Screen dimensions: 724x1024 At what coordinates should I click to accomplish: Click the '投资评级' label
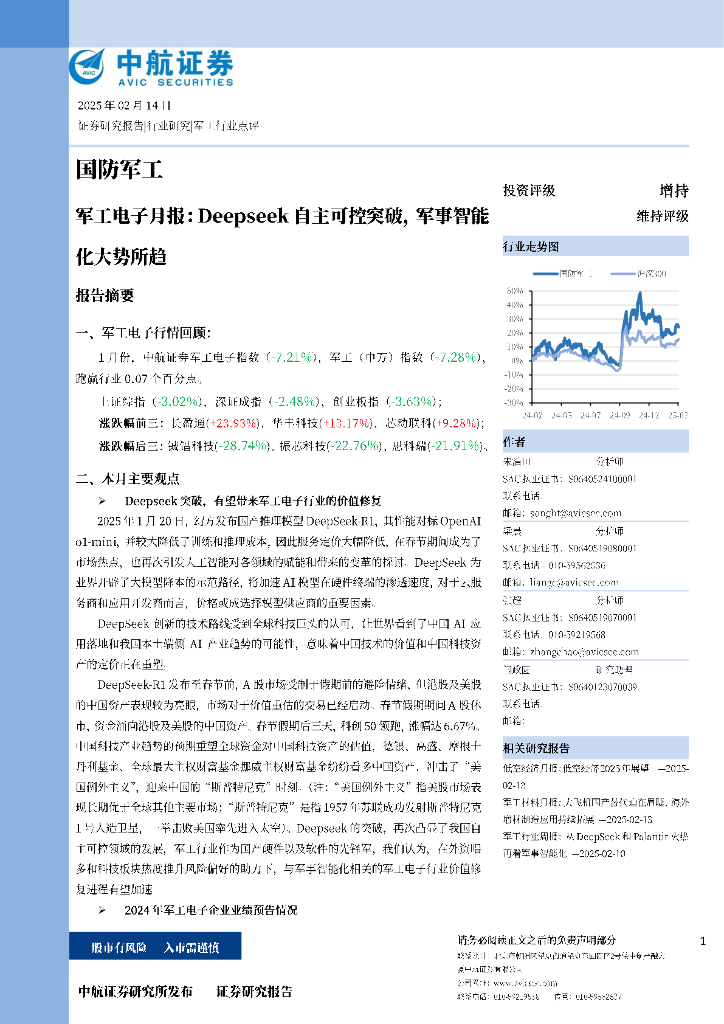click(529, 191)
